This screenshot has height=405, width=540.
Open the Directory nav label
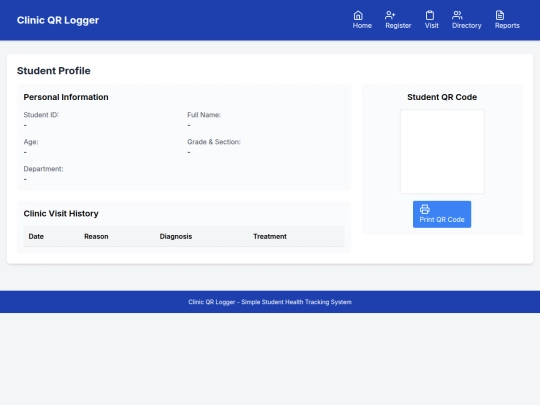(467, 25)
